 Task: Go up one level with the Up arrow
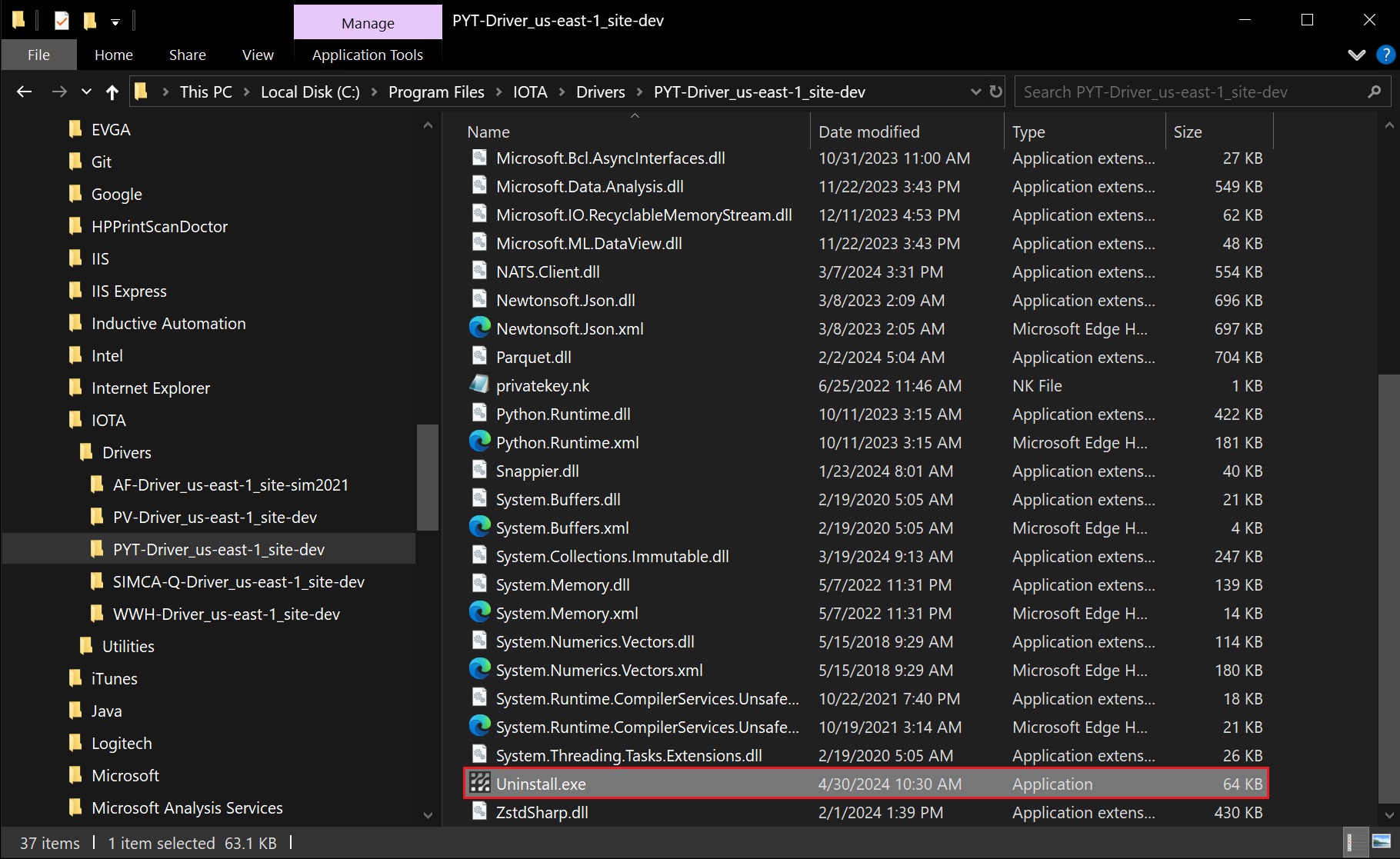[x=112, y=92]
